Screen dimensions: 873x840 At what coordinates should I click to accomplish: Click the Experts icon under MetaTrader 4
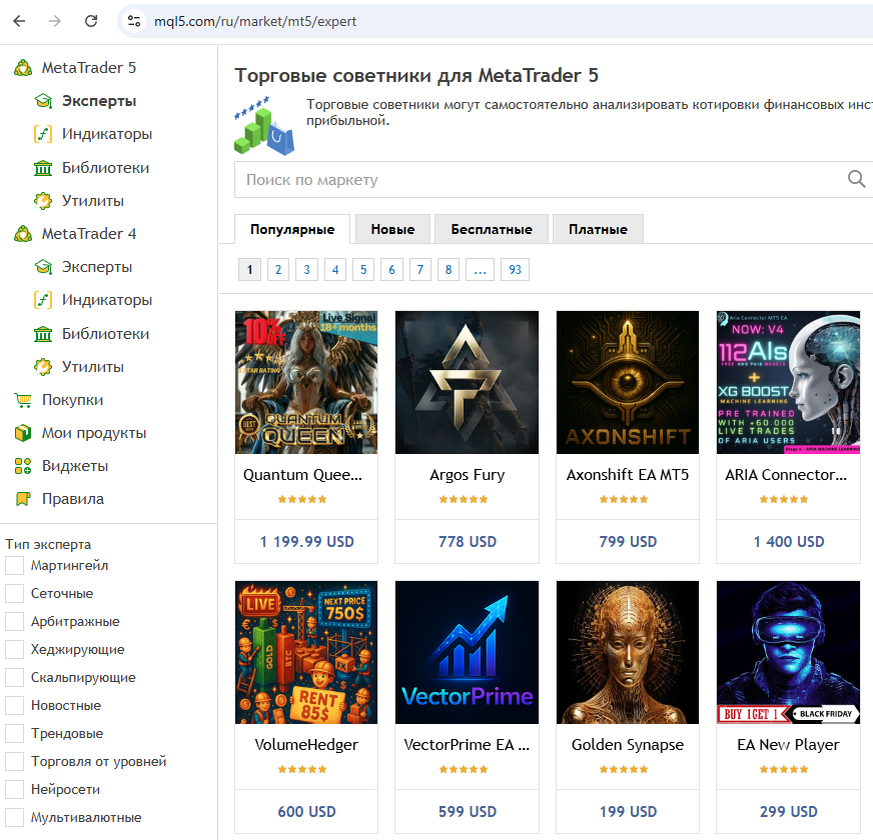(43, 267)
